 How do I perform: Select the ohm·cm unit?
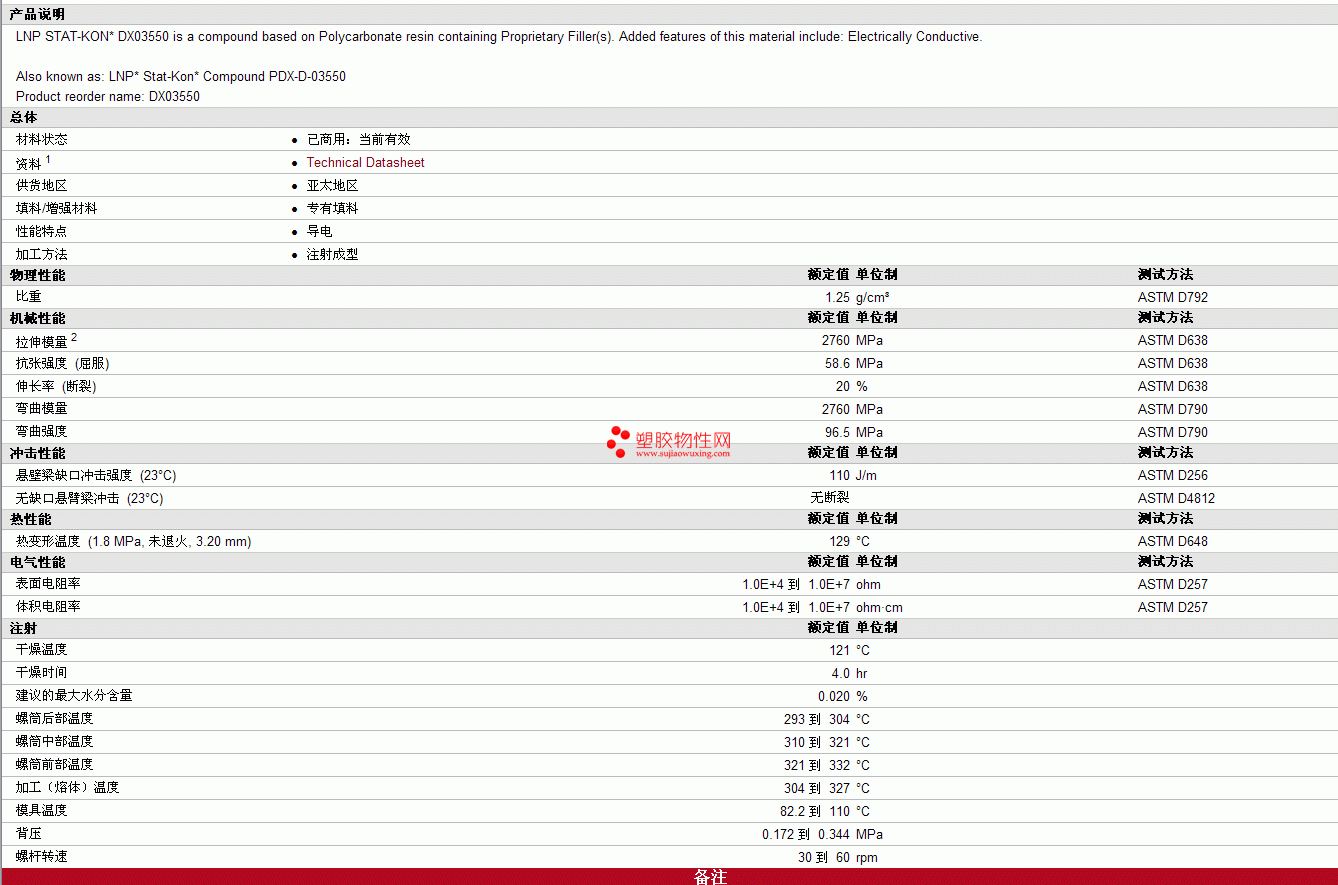click(x=879, y=607)
